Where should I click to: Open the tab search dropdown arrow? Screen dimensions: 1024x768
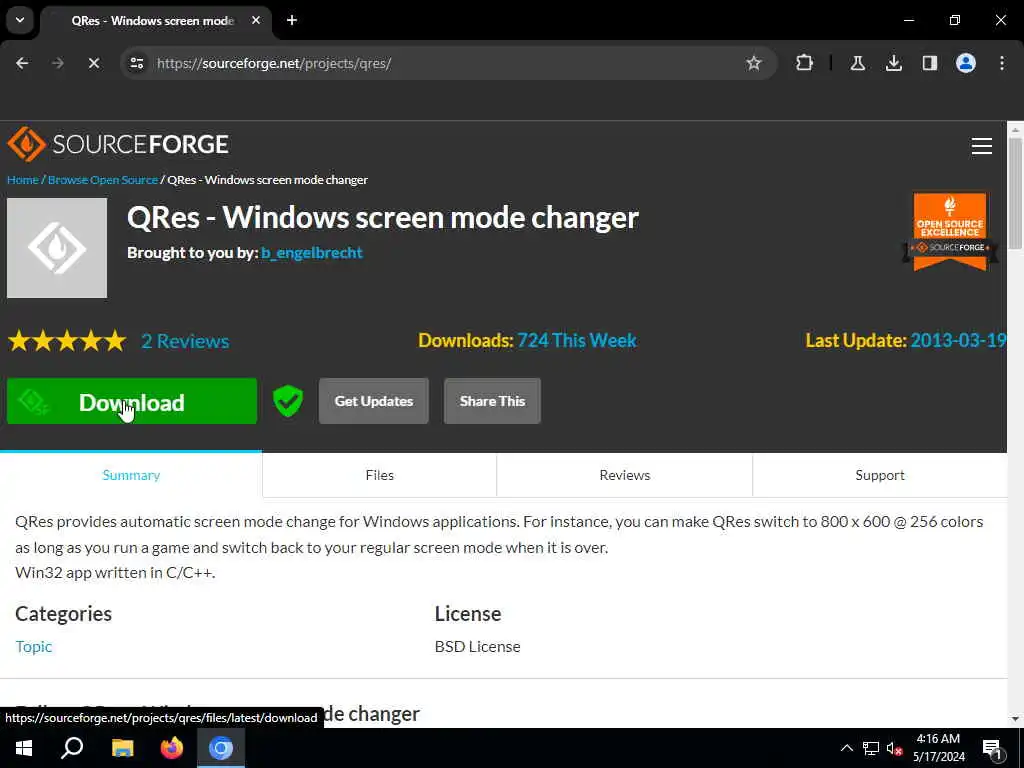tap(20, 20)
